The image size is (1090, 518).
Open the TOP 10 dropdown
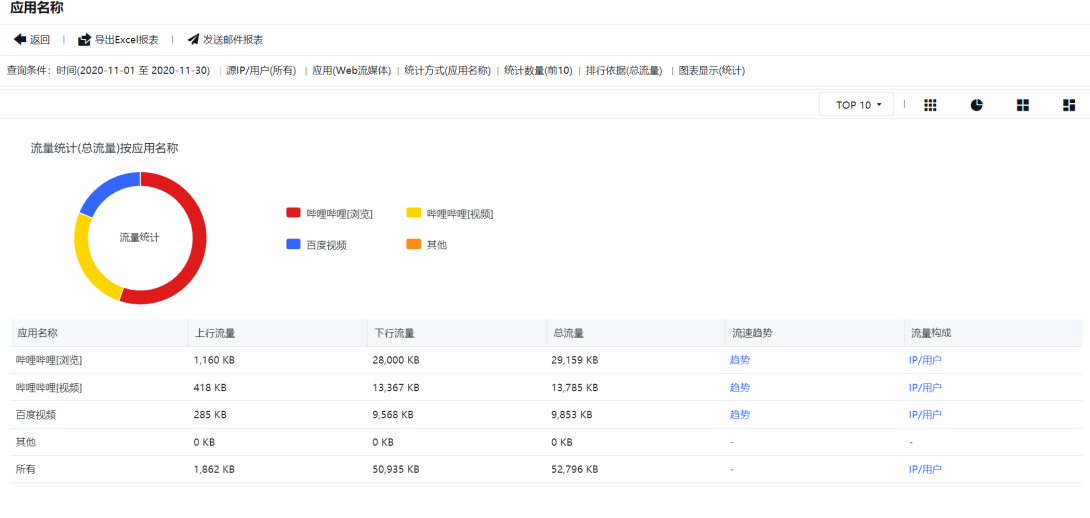[x=858, y=105]
